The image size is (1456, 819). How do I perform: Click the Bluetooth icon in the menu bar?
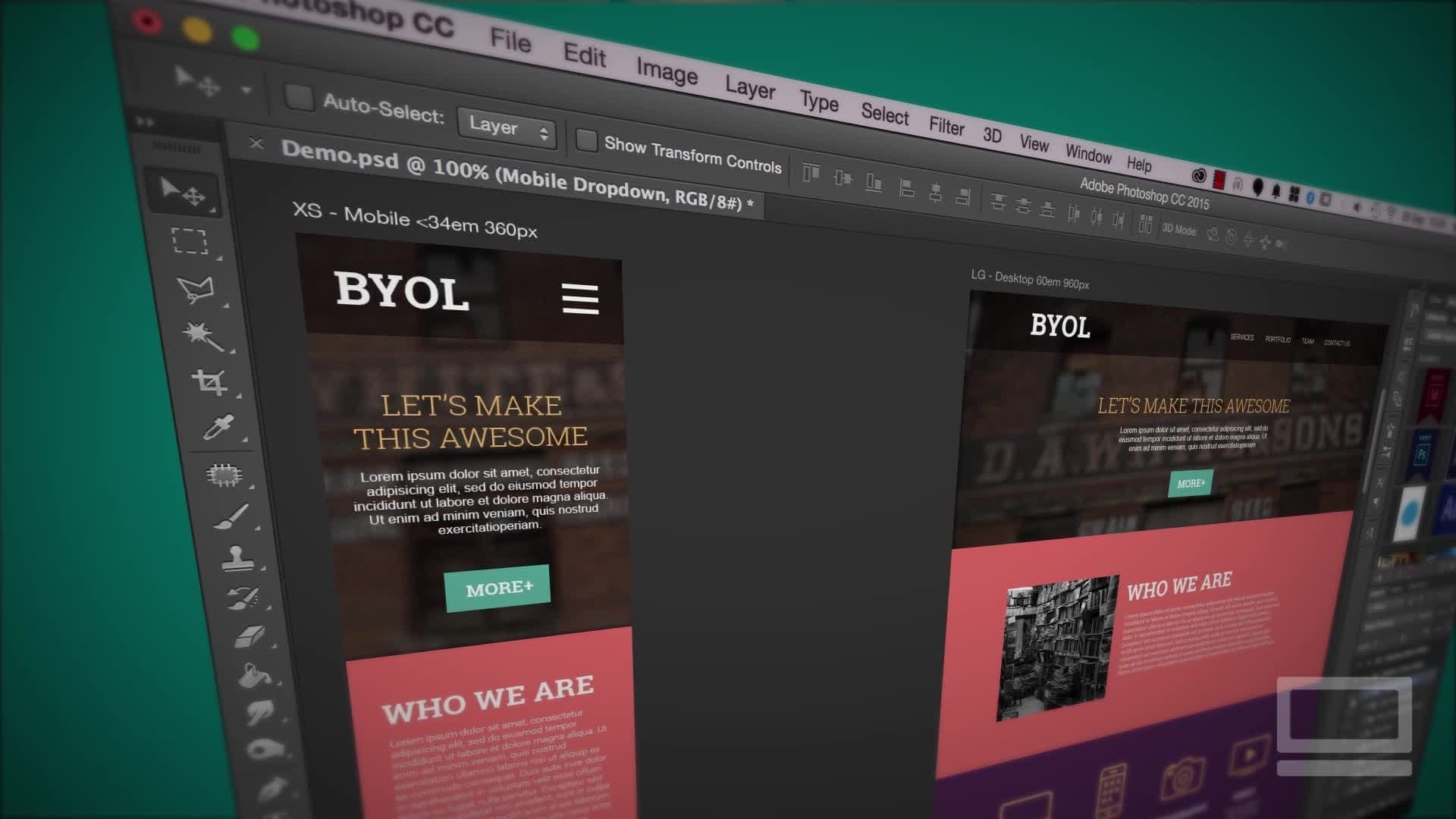[x=1310, y=197]
